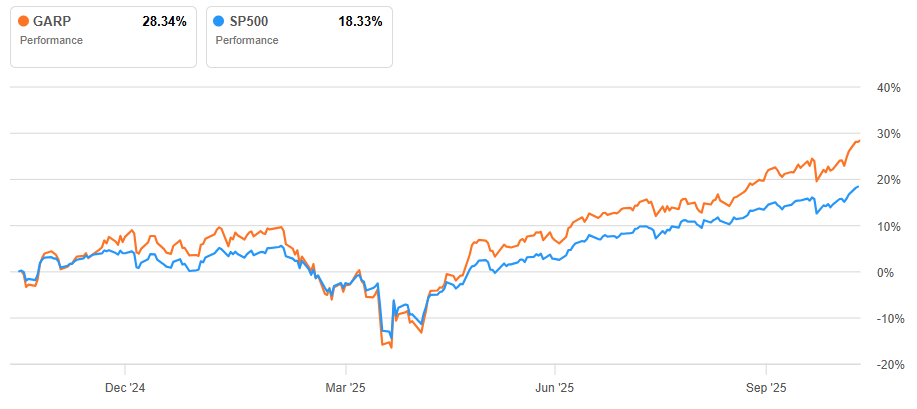917x409 pixels.
Task: Click the orange GARP line's final endpoint
Action: [x=859, y=140]
